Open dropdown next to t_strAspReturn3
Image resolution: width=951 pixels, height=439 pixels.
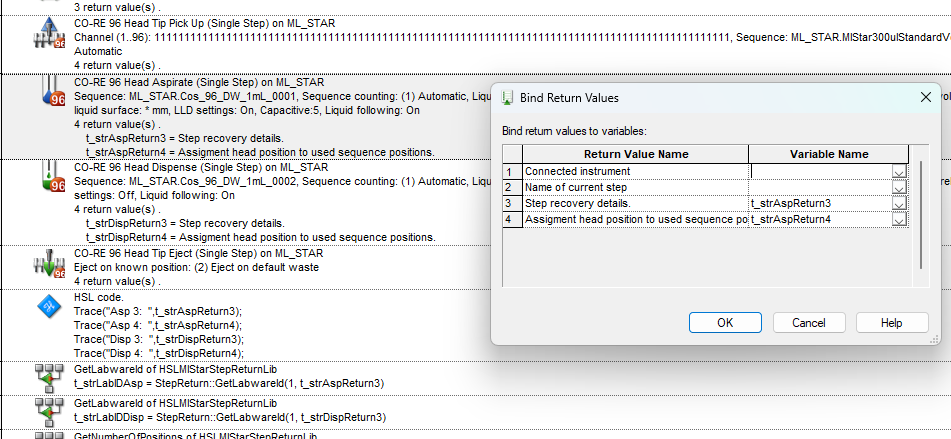coord(899,204)
